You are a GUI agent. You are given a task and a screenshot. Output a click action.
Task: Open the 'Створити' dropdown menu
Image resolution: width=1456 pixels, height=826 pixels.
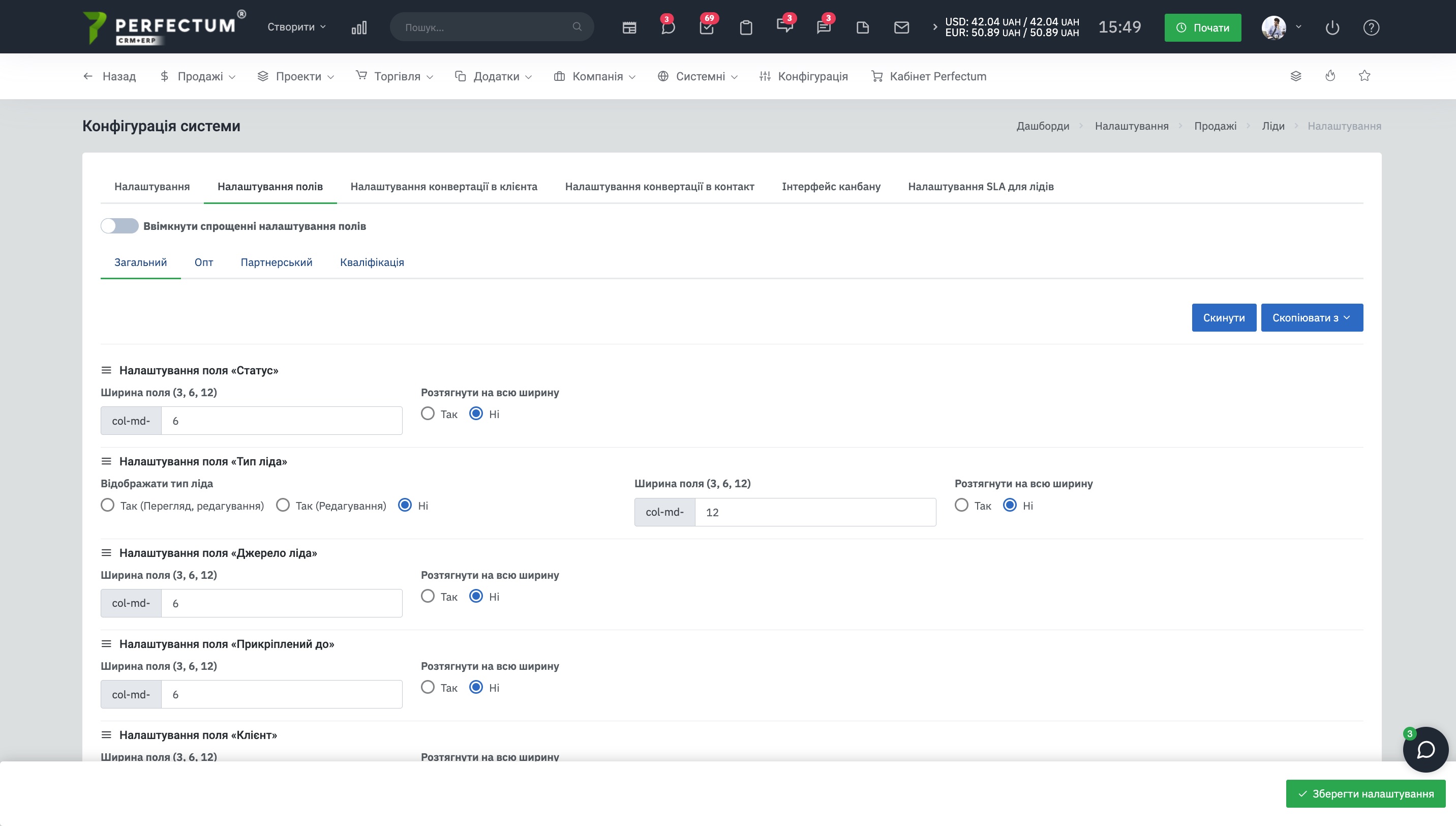pos(296,26)
